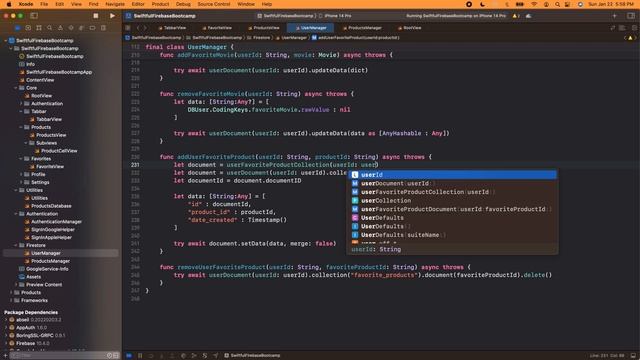The image size is (640, 360).
Task: Toggle the navigator sidebar visibility
Action: pos(34,16)
